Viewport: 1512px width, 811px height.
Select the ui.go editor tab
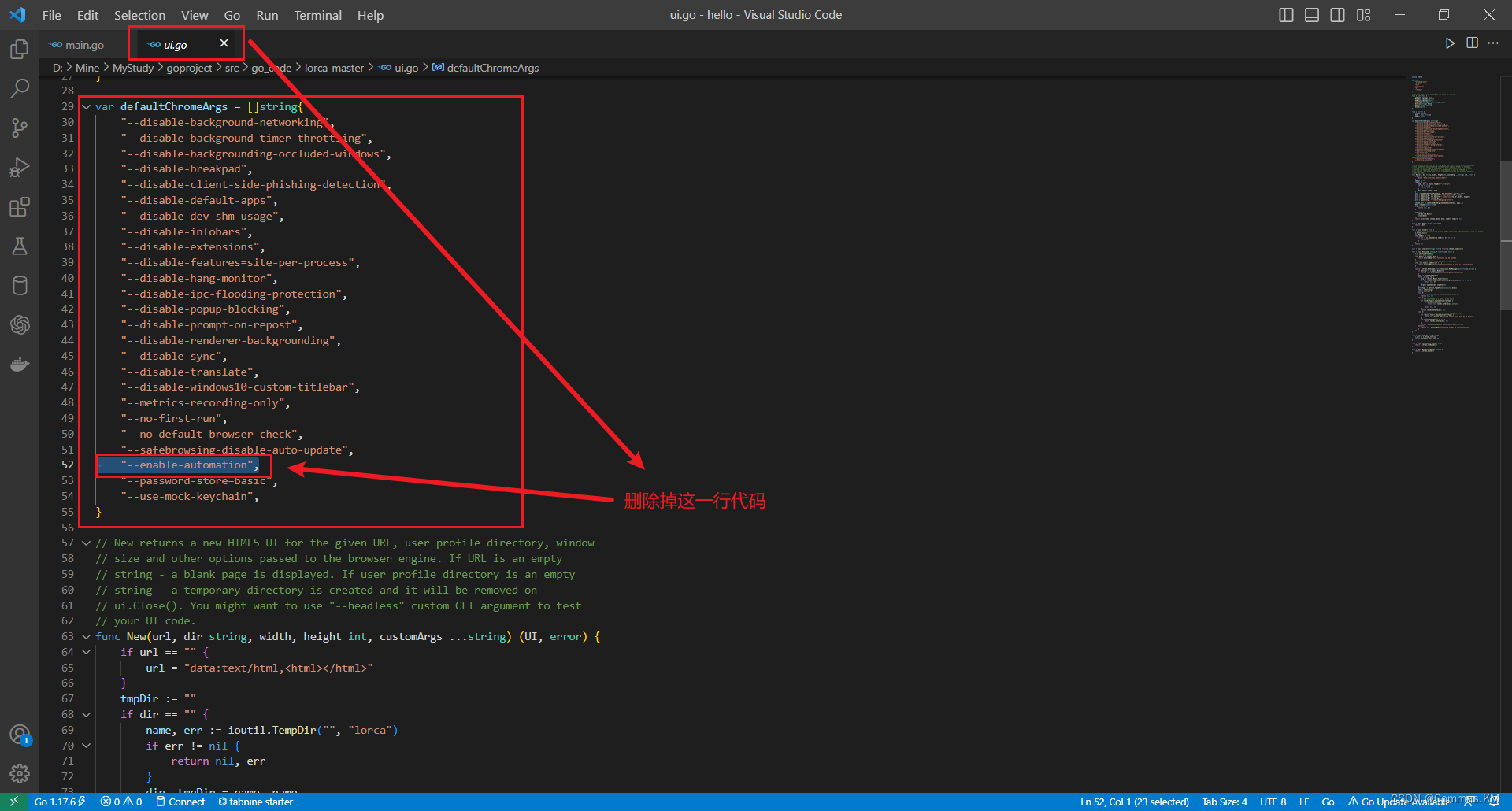pos(175,45)
